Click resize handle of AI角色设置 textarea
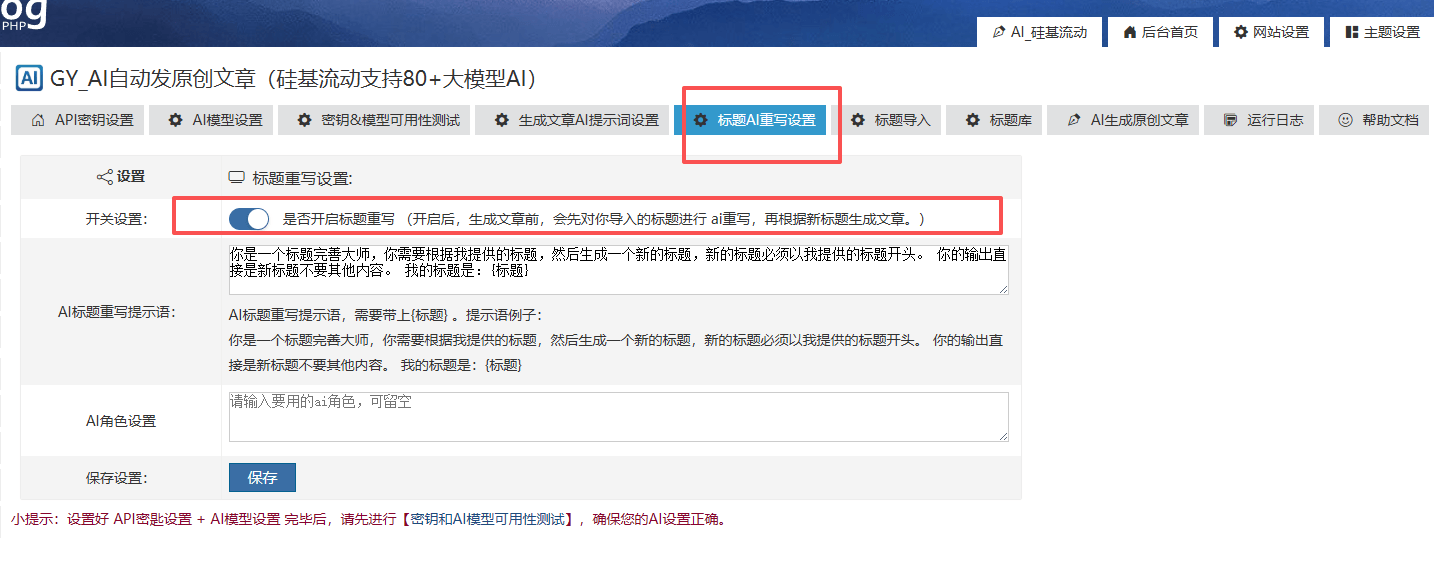The image size is (1434, 588). [1003, 436]
